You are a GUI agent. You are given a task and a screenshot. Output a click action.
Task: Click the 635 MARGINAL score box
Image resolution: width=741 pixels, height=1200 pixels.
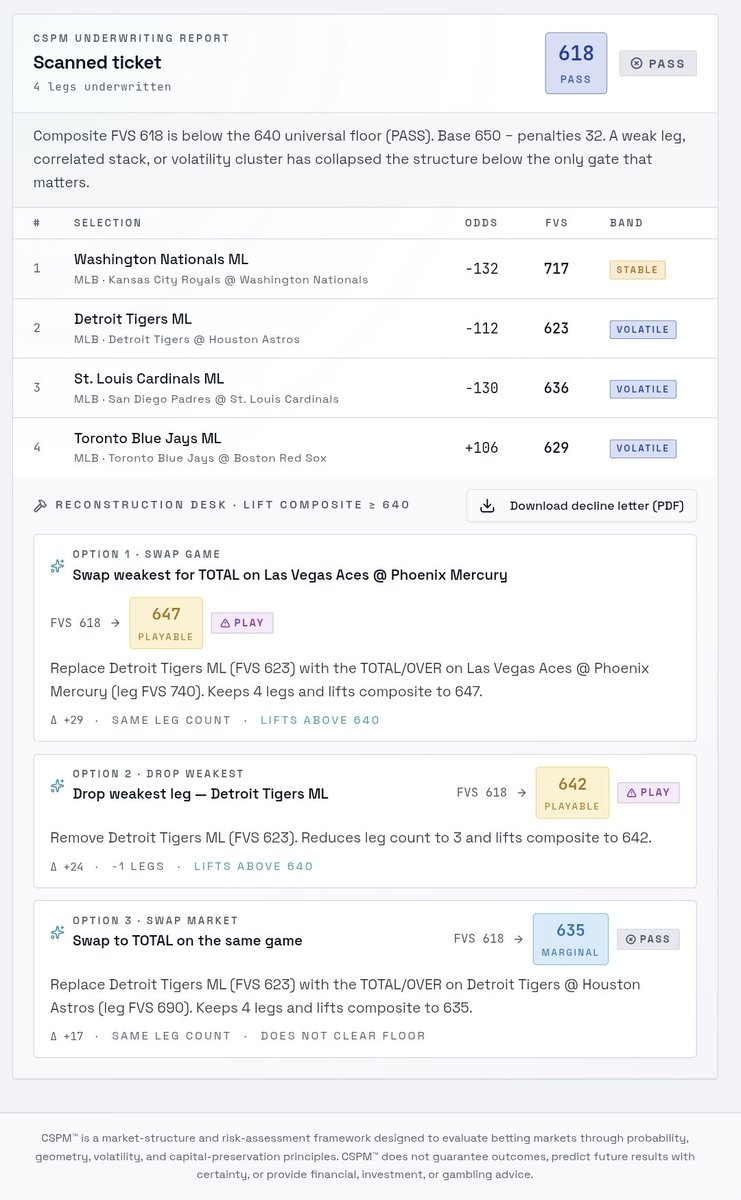point(570,939)
